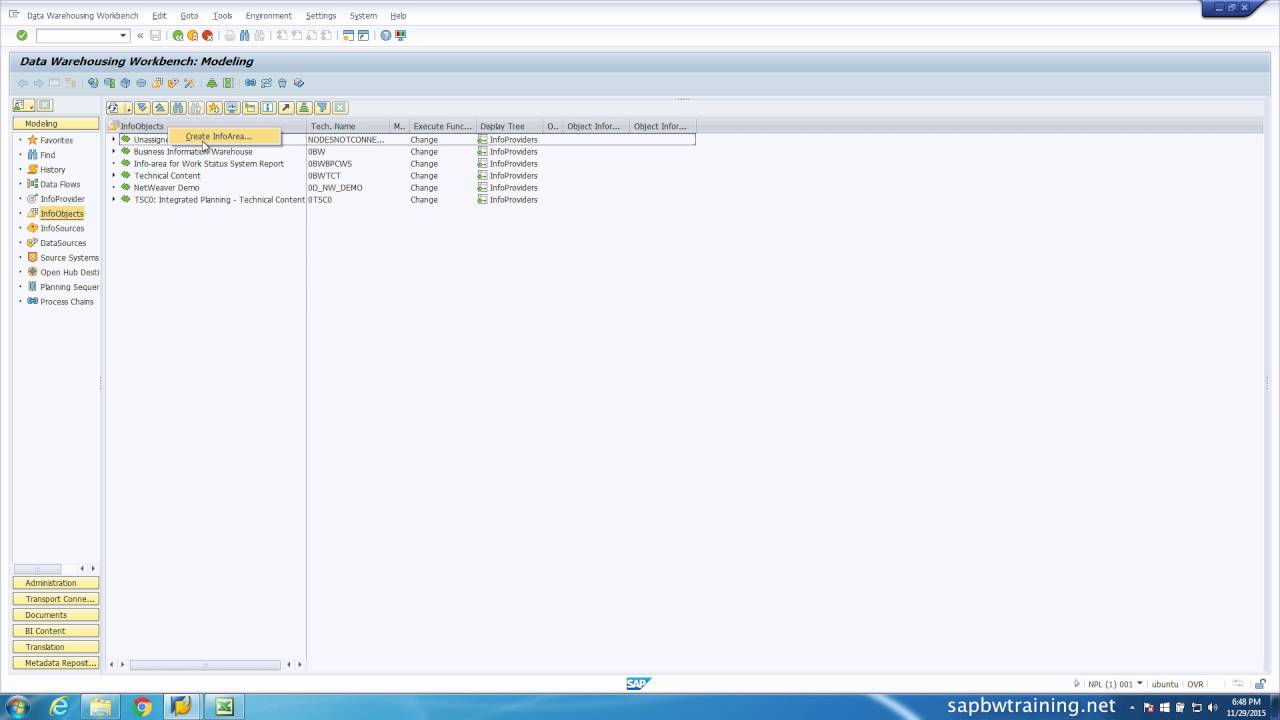The image size is (1280, 720).
Task: Click the Process Chain link icon in application toolbar
Action: click(250, 83)
